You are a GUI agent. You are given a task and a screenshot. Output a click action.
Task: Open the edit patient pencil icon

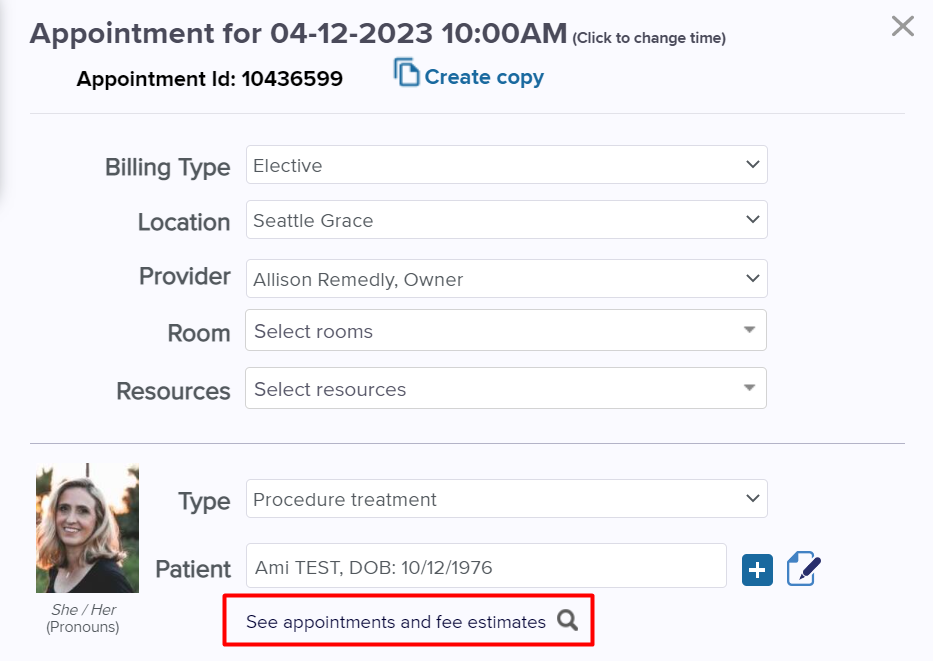click(803, 569)
